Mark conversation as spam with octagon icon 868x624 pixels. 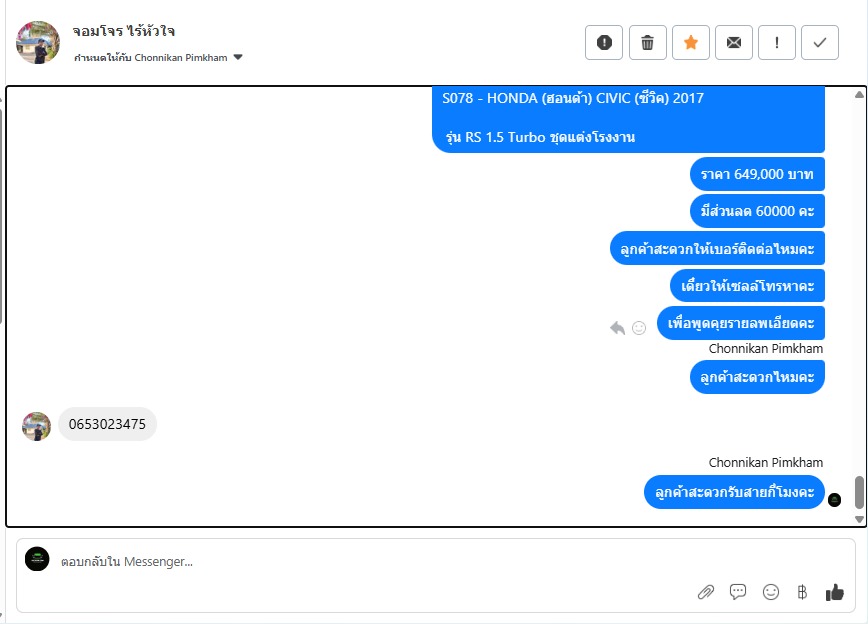pos(604,42)
